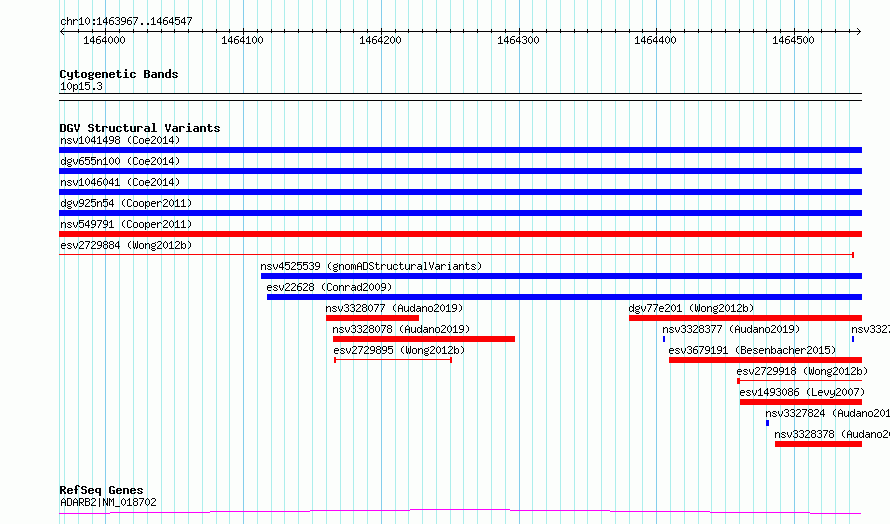This screenshot has height=524, width=890.
Task: Click the ADARB2|NM_018702 gene label
Action: pos(108,502)
